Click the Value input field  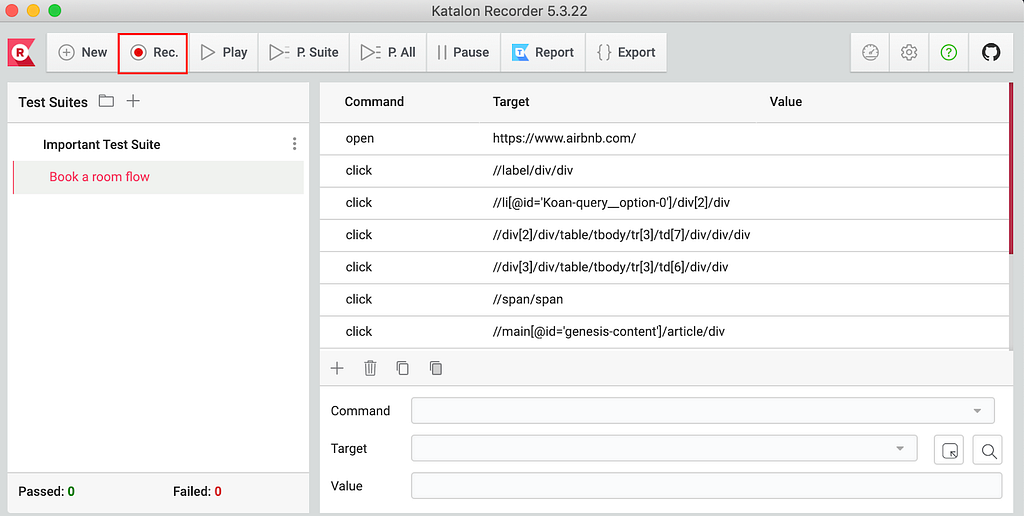(706, 486)
